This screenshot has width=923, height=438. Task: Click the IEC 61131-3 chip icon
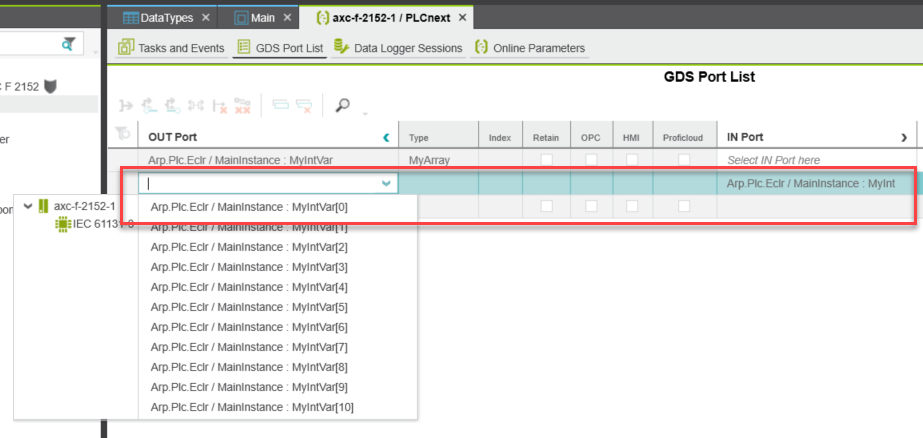pyautogui.click(x=63, y=223)
